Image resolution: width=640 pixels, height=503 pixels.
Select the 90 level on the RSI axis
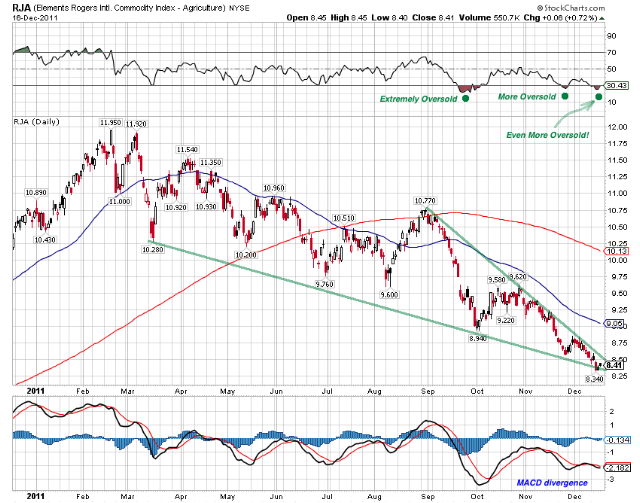[x=611, y=36]
